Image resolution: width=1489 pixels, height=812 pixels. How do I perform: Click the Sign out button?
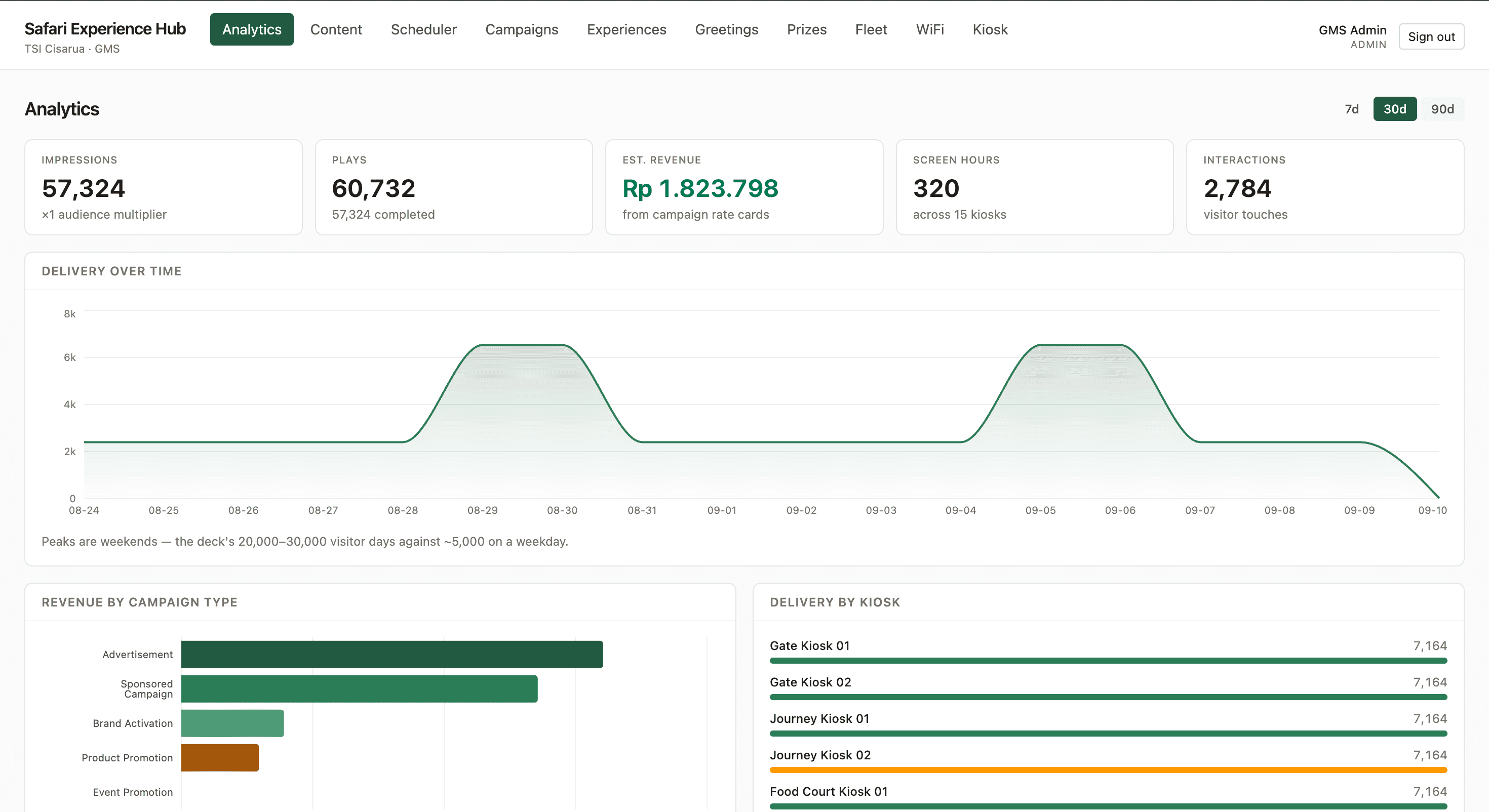pyautogui.click(x=1431, y=36)
